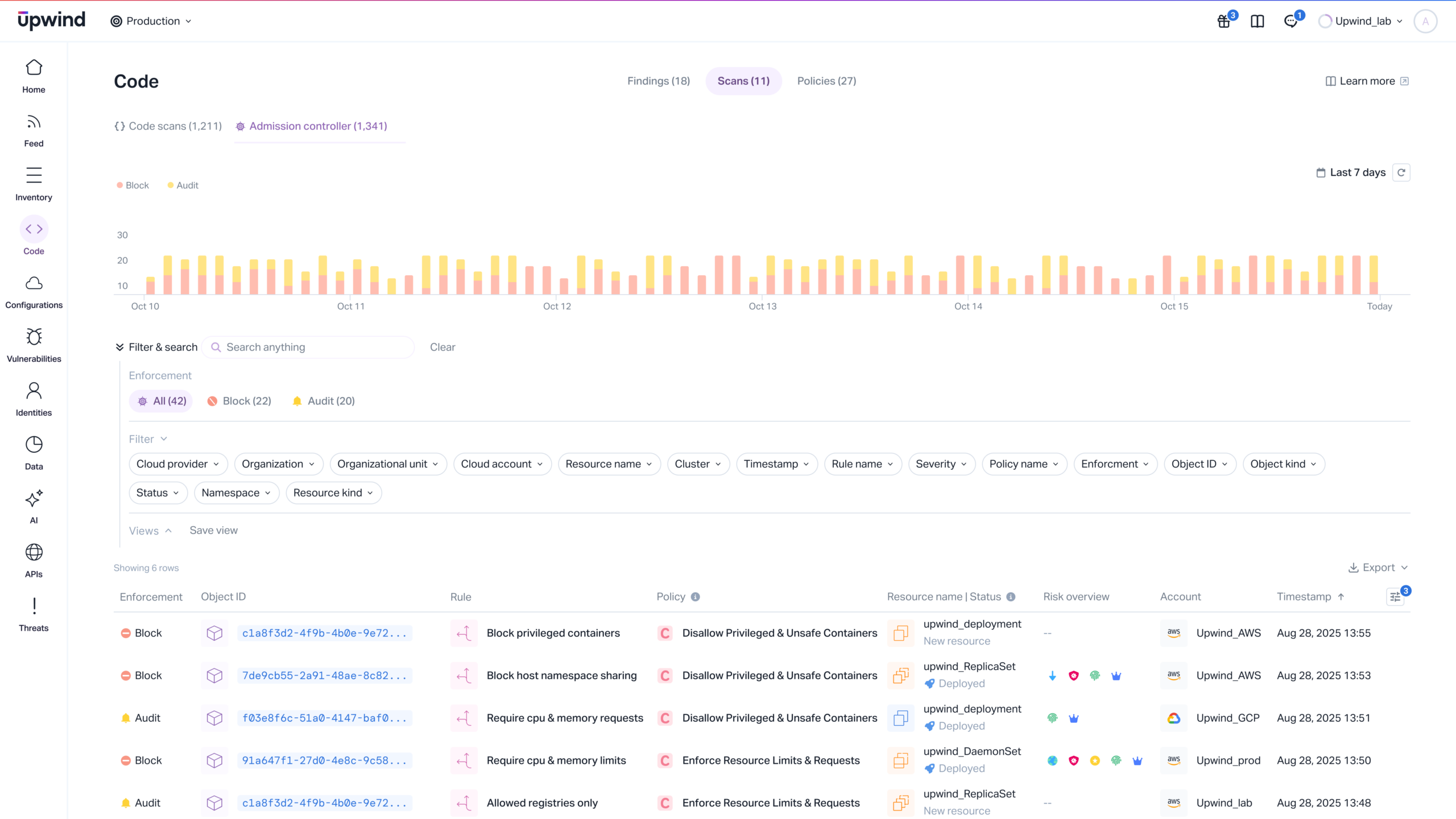Change the Production environment selector
This screenshot has width=1456, height=819.
pyautogui.click(x=150, y=21)
